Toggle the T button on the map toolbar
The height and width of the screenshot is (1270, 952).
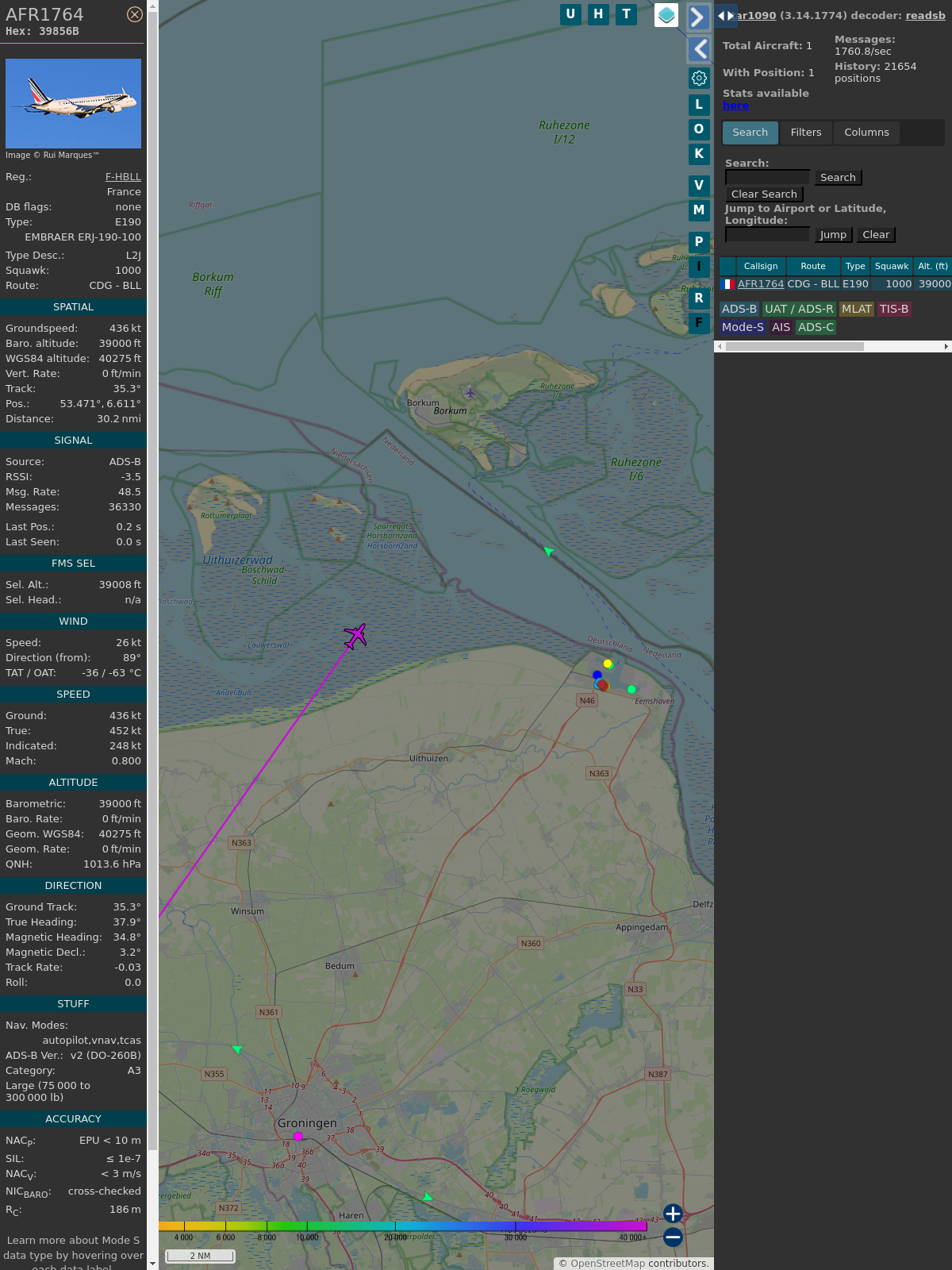click(x=627, y=14)
